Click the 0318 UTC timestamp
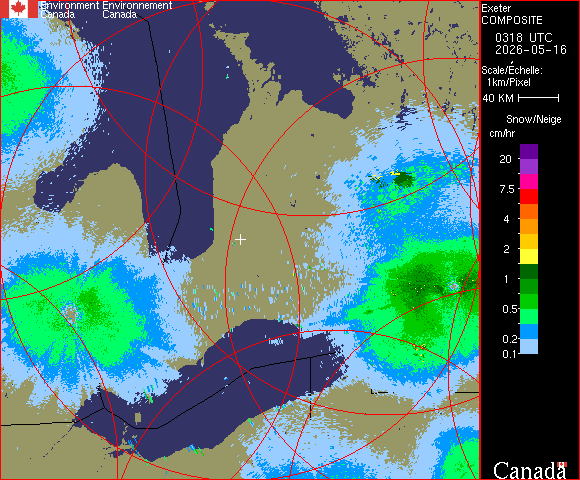This screenshot has width=580, height=480. point(524,38)
